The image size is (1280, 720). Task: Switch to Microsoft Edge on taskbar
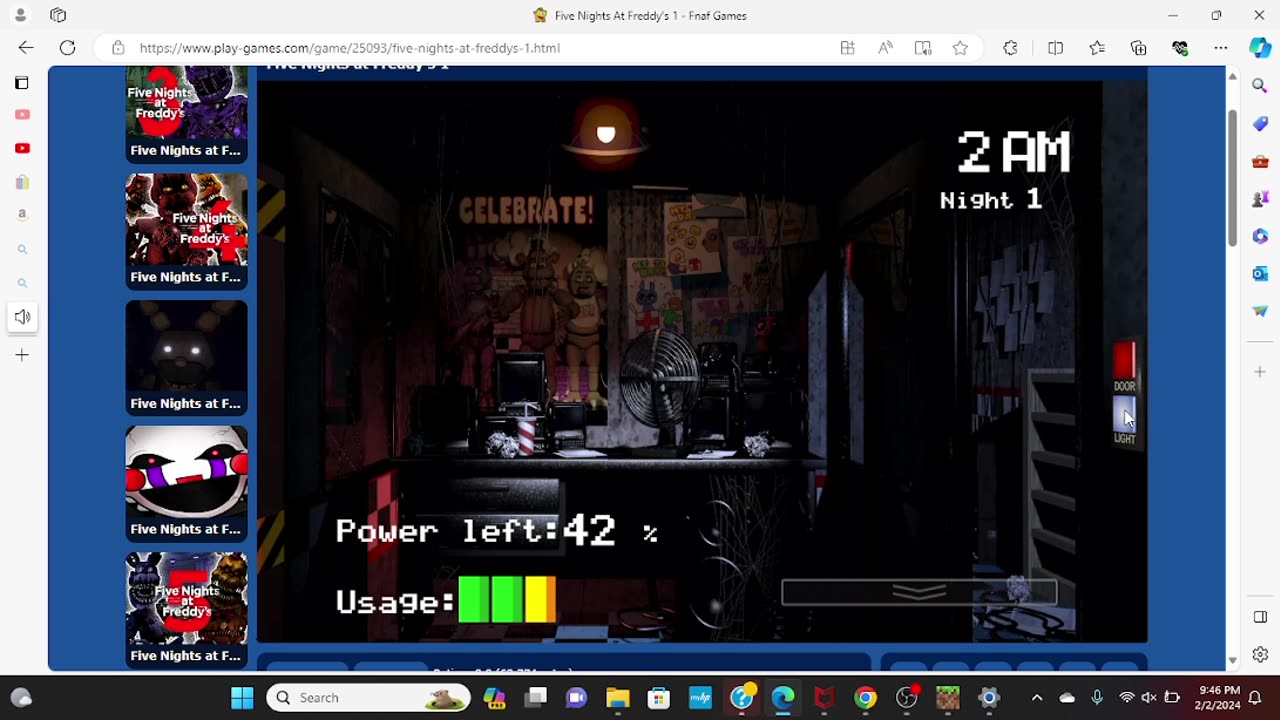[783, 698]
